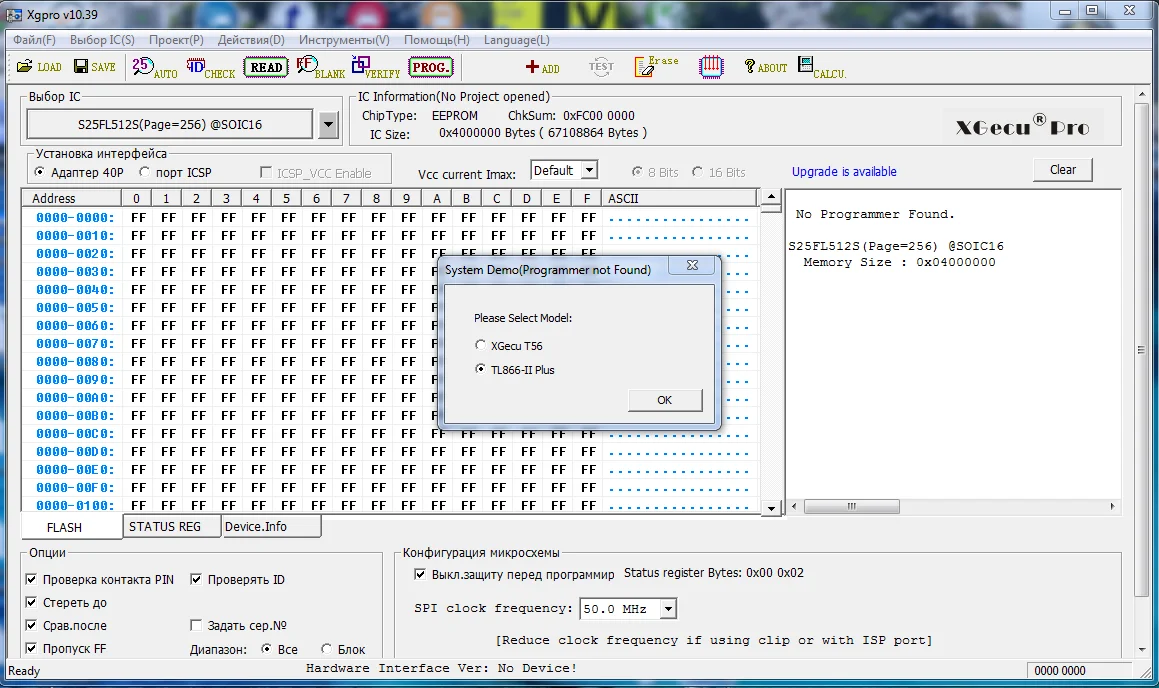This screenshot has height=688, width=1159.
Task: Click the VERIFY toolbar icon
Action: pos(375,67)
